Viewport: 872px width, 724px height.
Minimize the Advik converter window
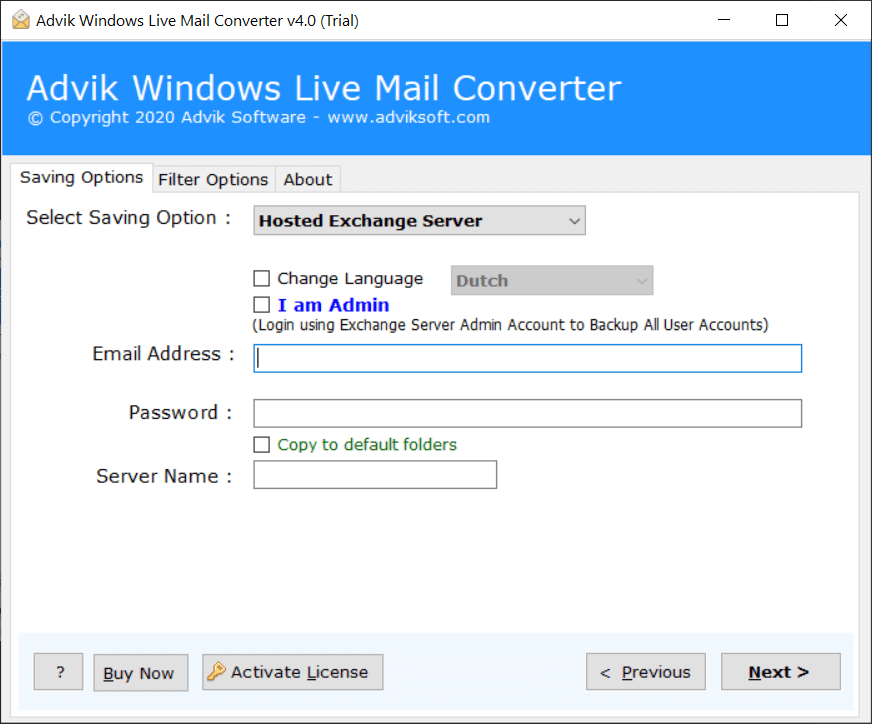724,20
